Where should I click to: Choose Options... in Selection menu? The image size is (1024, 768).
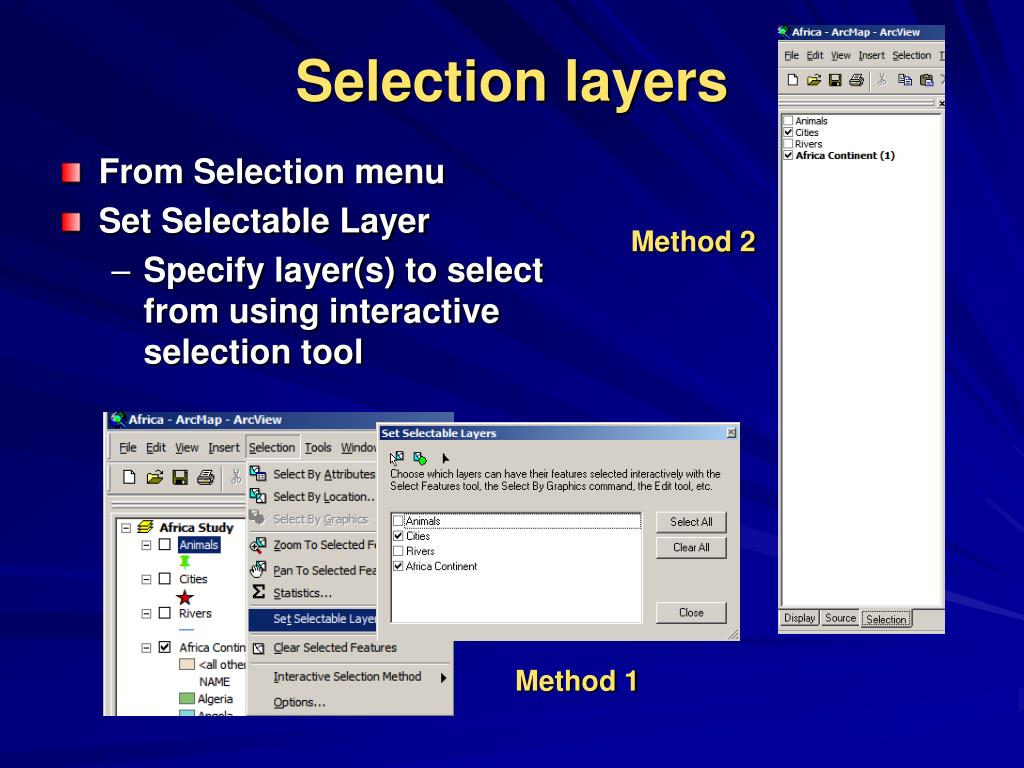298,702
